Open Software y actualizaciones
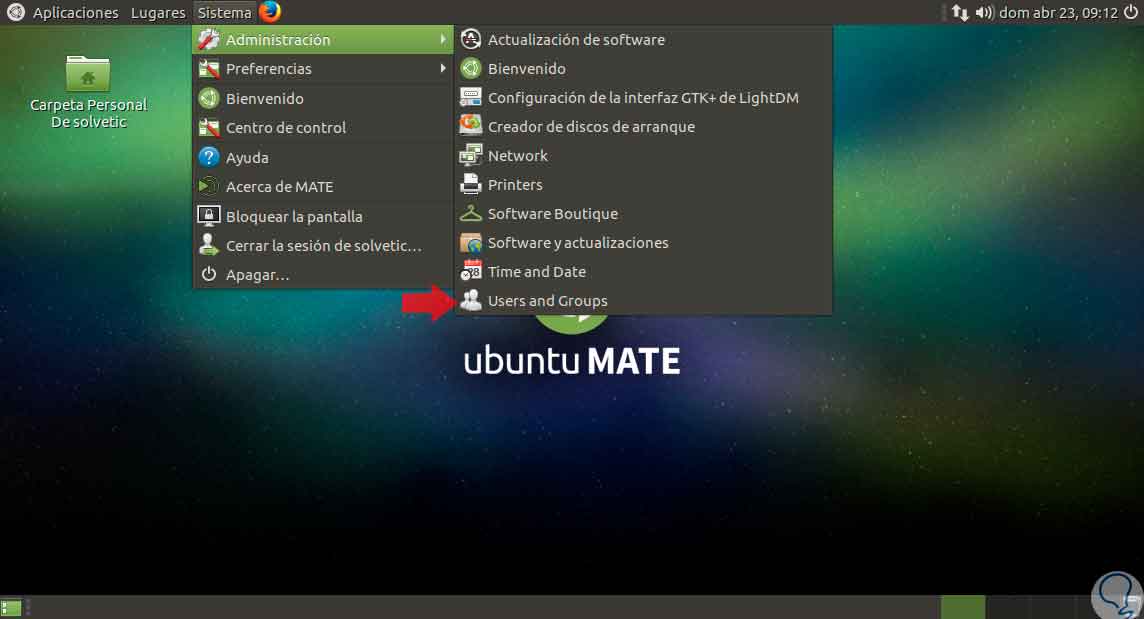1144x619 pixels. pyautogui.click(x=644, y=242)
